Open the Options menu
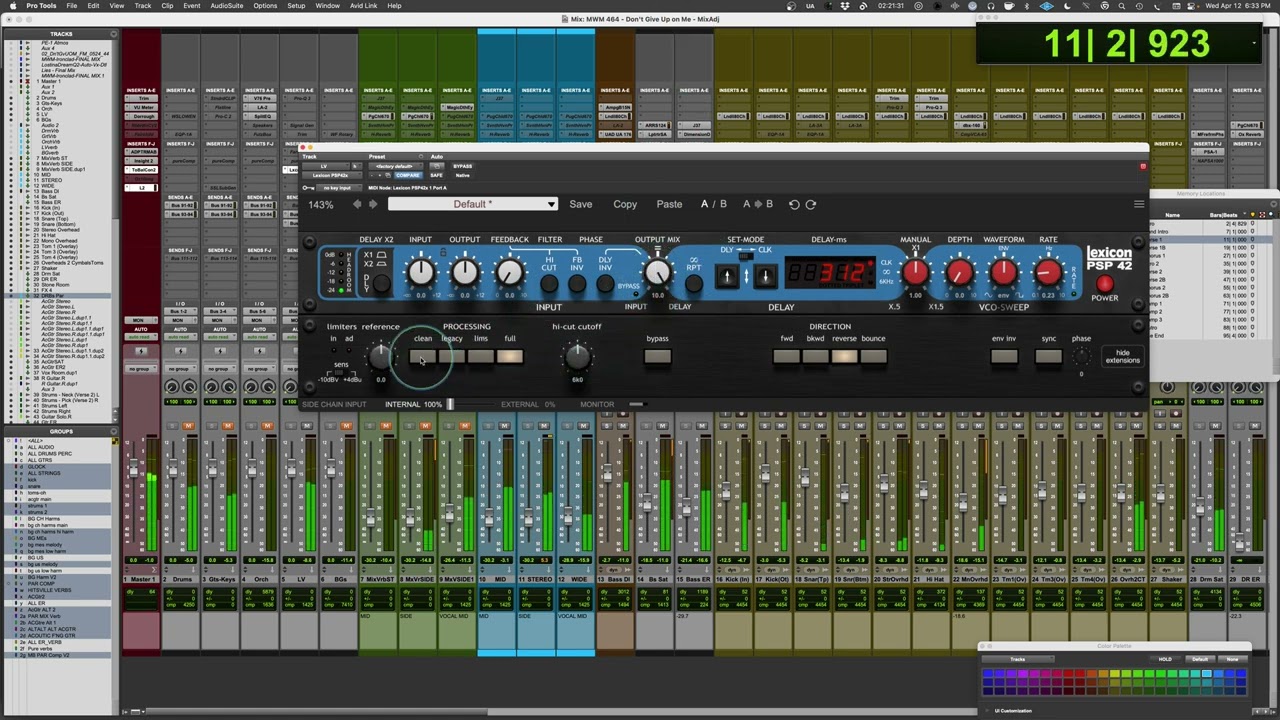This screenshot has height=720, width=1280. (x=265, y=6)
